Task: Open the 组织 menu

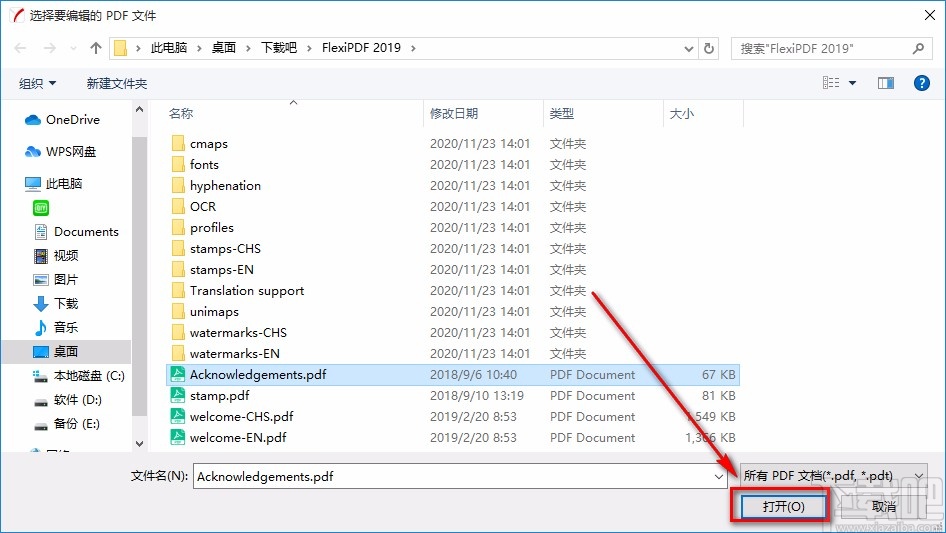Action: point(37,83)
